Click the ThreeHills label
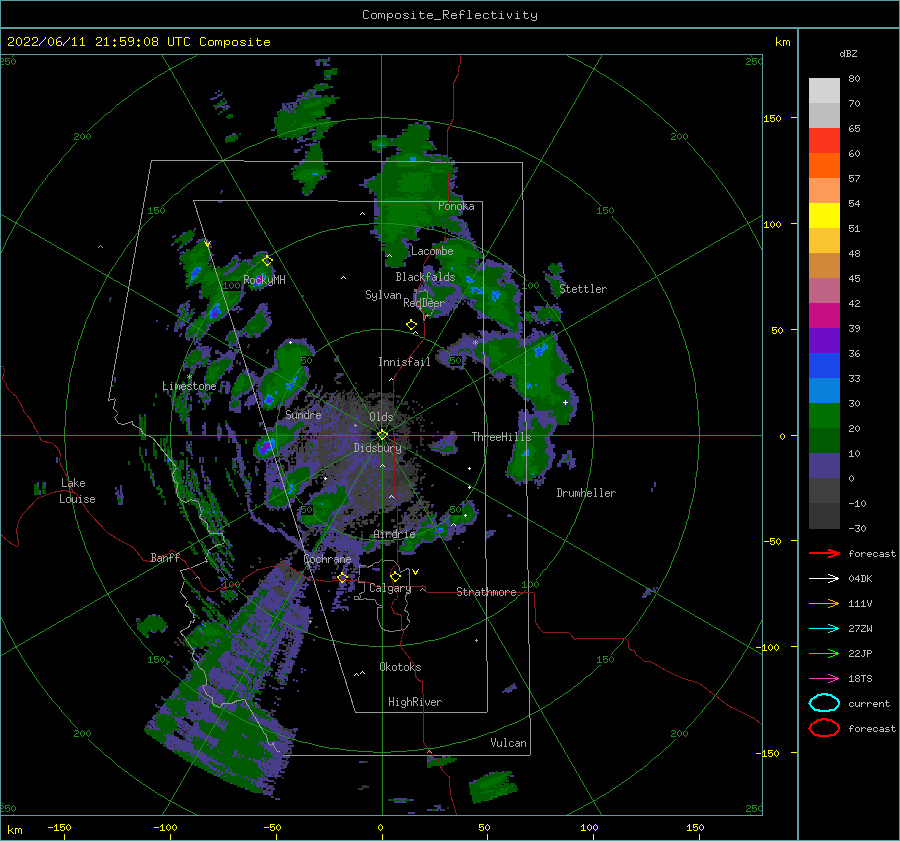 coord(502,437)
